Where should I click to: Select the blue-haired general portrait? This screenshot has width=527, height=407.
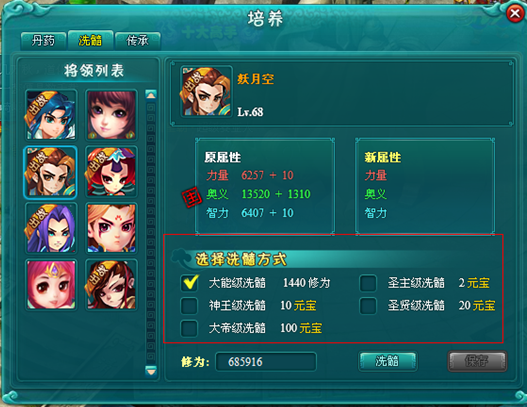coord(51,115)
